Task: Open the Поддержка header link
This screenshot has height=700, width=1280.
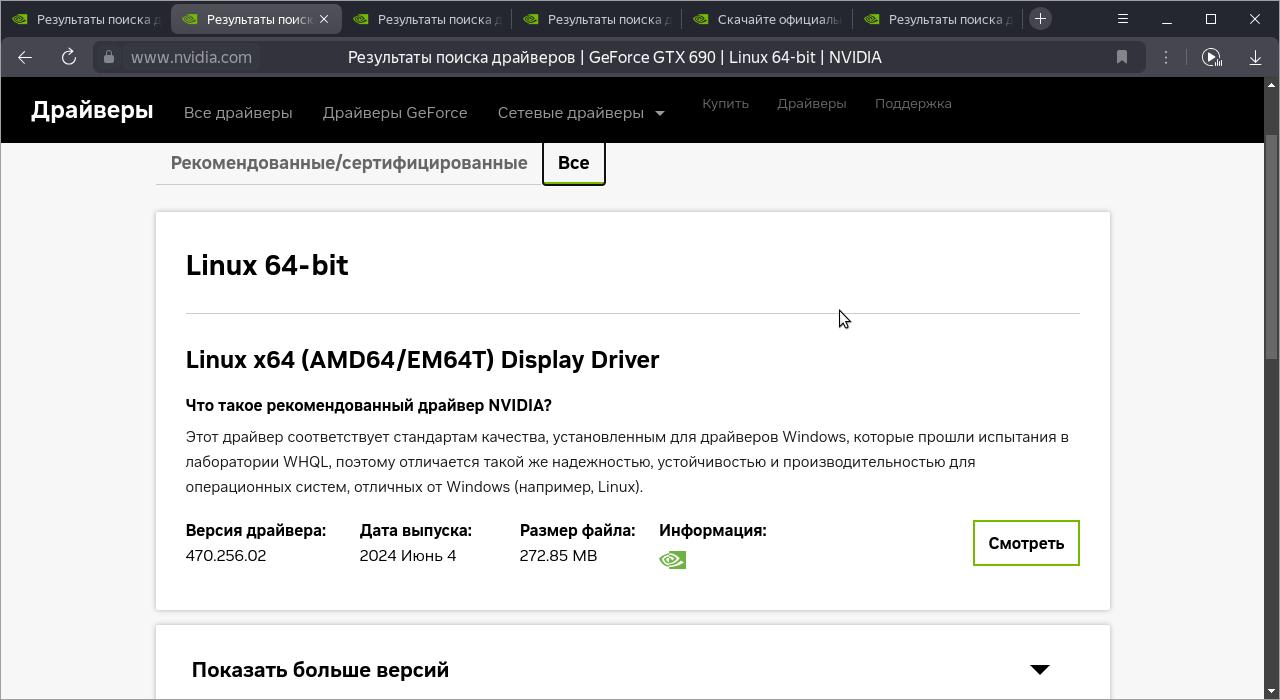Action: [913, 103]
